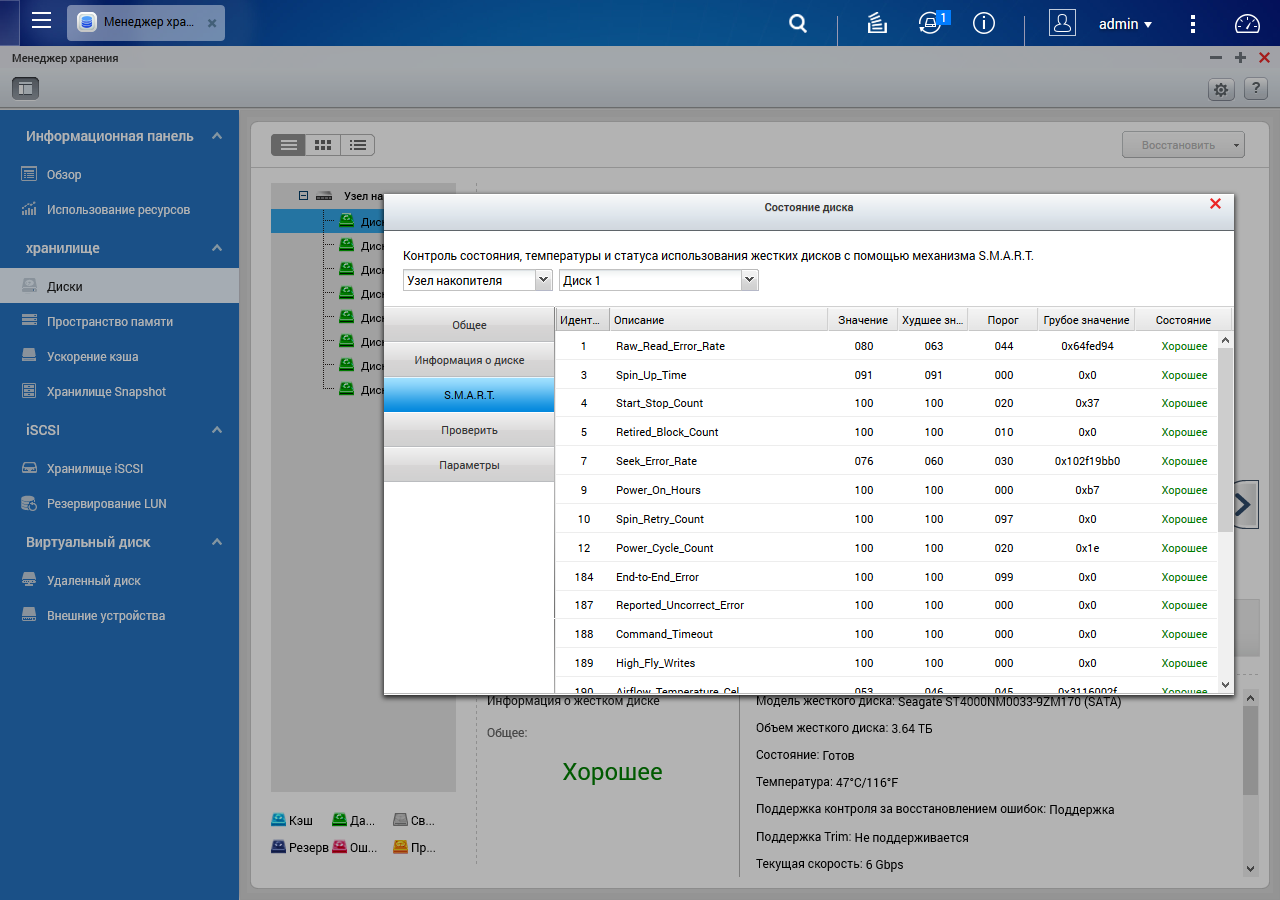Viewport: 1280px width, 900px height.
Task: Select the Информация о диске tab
Action: click(469, 360)
